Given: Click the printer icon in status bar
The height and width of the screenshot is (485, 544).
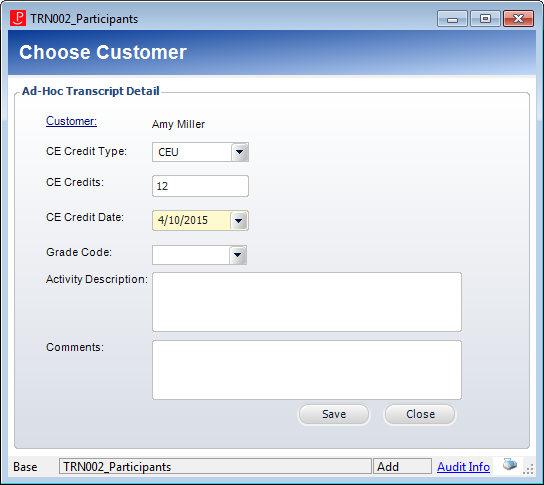Looking at the screenshot, I should tap(510, 465).
